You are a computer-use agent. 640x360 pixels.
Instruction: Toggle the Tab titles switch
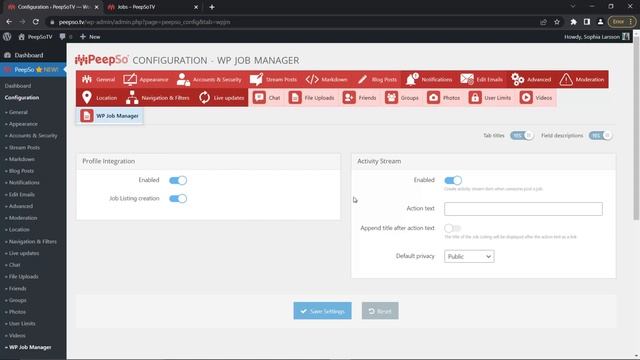pos(522,136)
